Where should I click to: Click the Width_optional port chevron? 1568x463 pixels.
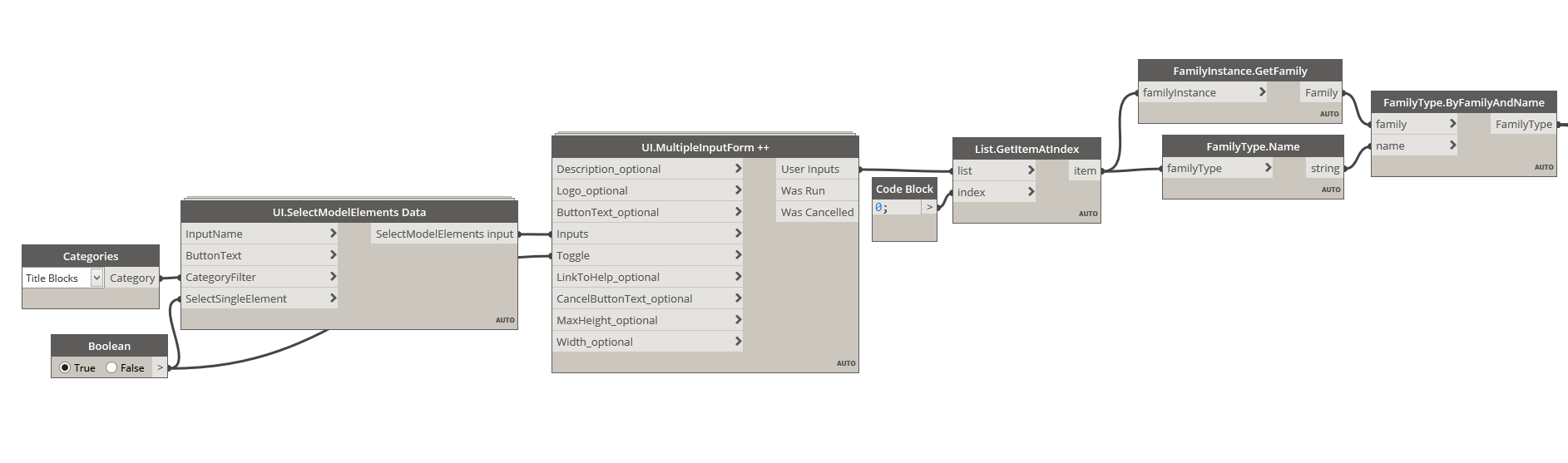[738, 342]
